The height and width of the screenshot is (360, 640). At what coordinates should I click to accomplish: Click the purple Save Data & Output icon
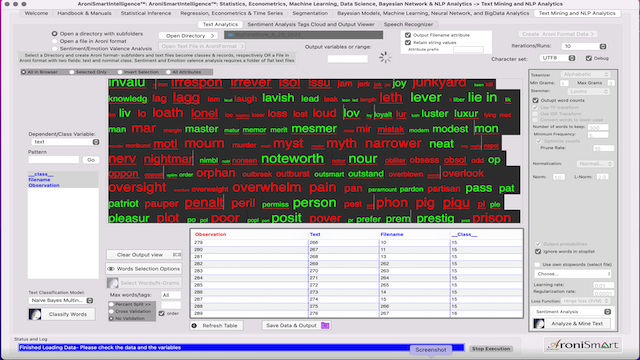325,325
